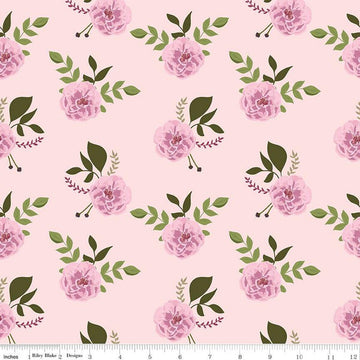Click the ruler number 11
The image size is (360, 360).
[331, 357]
